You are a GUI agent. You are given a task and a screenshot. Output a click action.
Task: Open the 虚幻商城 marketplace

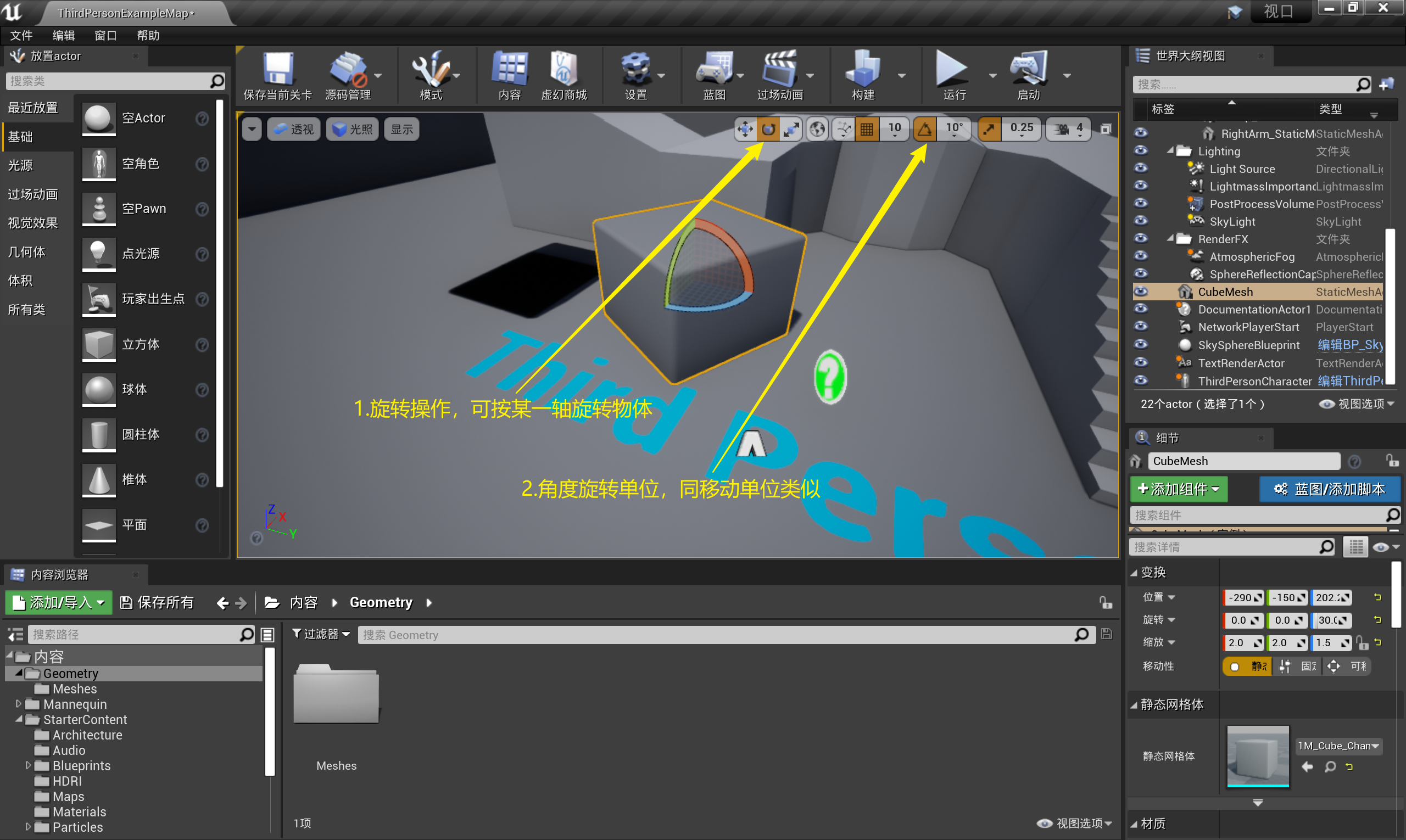tap(563, 70)
